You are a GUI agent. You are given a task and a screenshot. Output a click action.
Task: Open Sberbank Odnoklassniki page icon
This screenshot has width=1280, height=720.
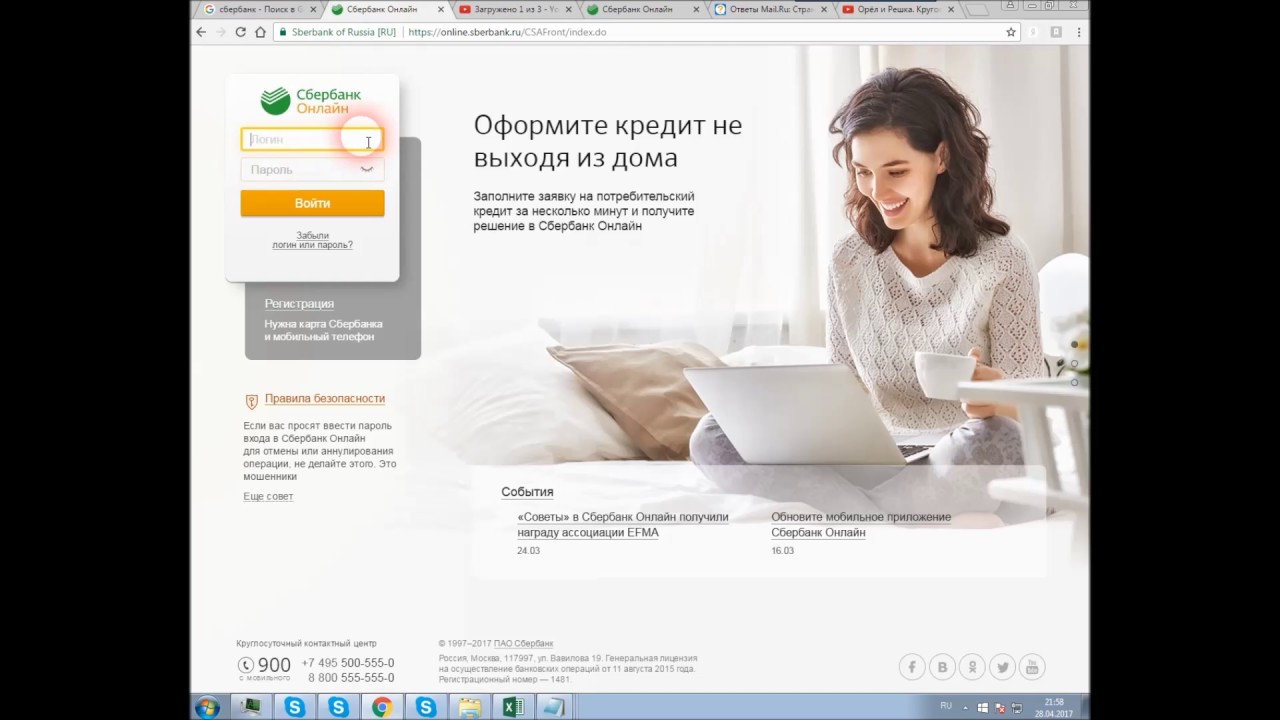coord(972,667)
